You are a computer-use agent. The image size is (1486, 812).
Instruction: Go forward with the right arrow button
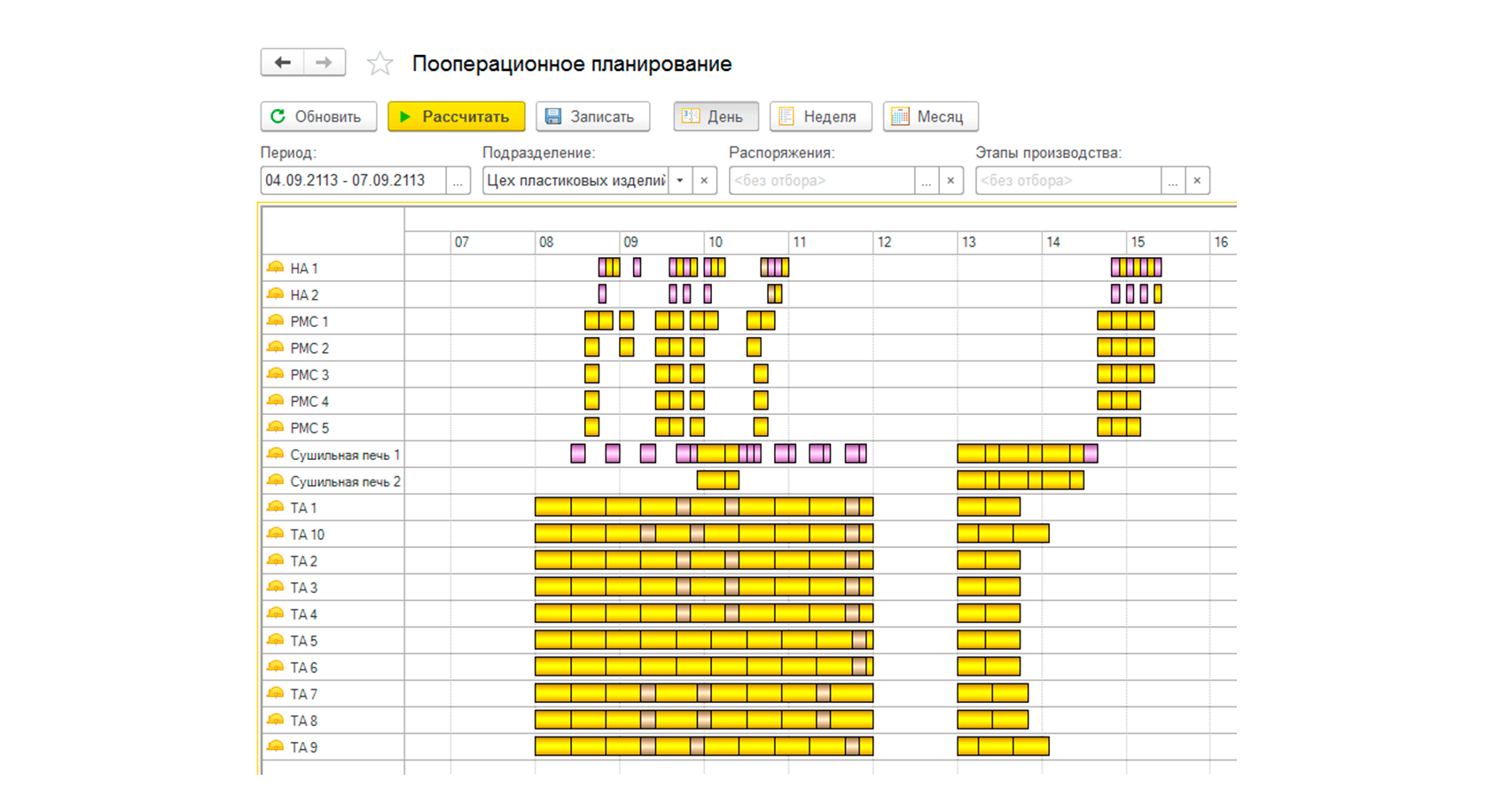tap(325, 62)
